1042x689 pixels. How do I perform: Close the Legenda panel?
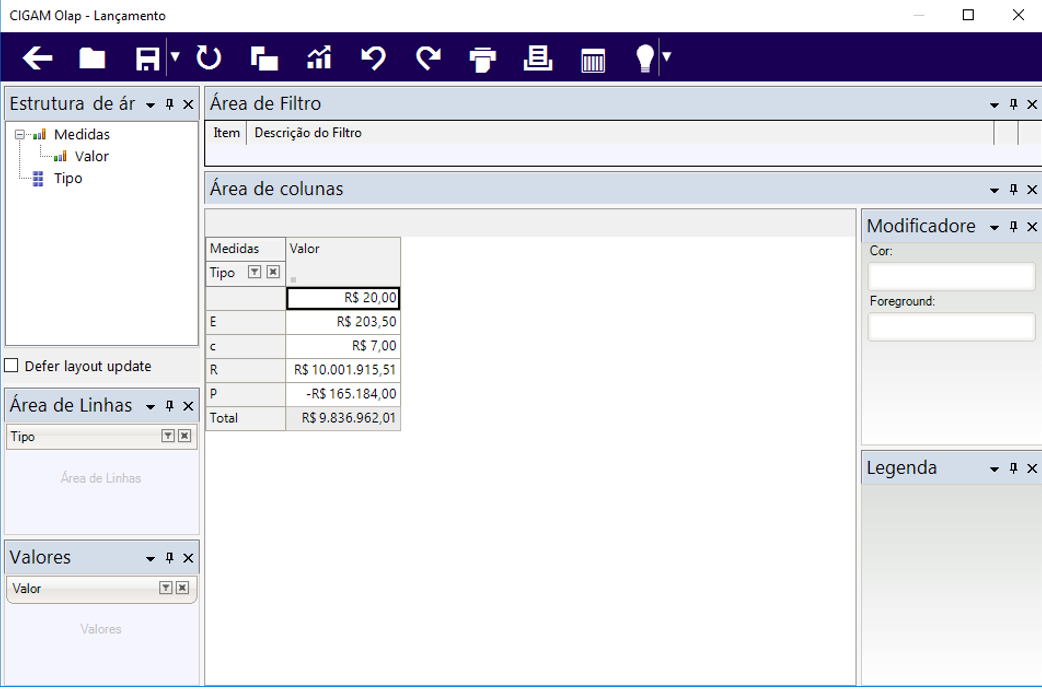click(1032, 468)
